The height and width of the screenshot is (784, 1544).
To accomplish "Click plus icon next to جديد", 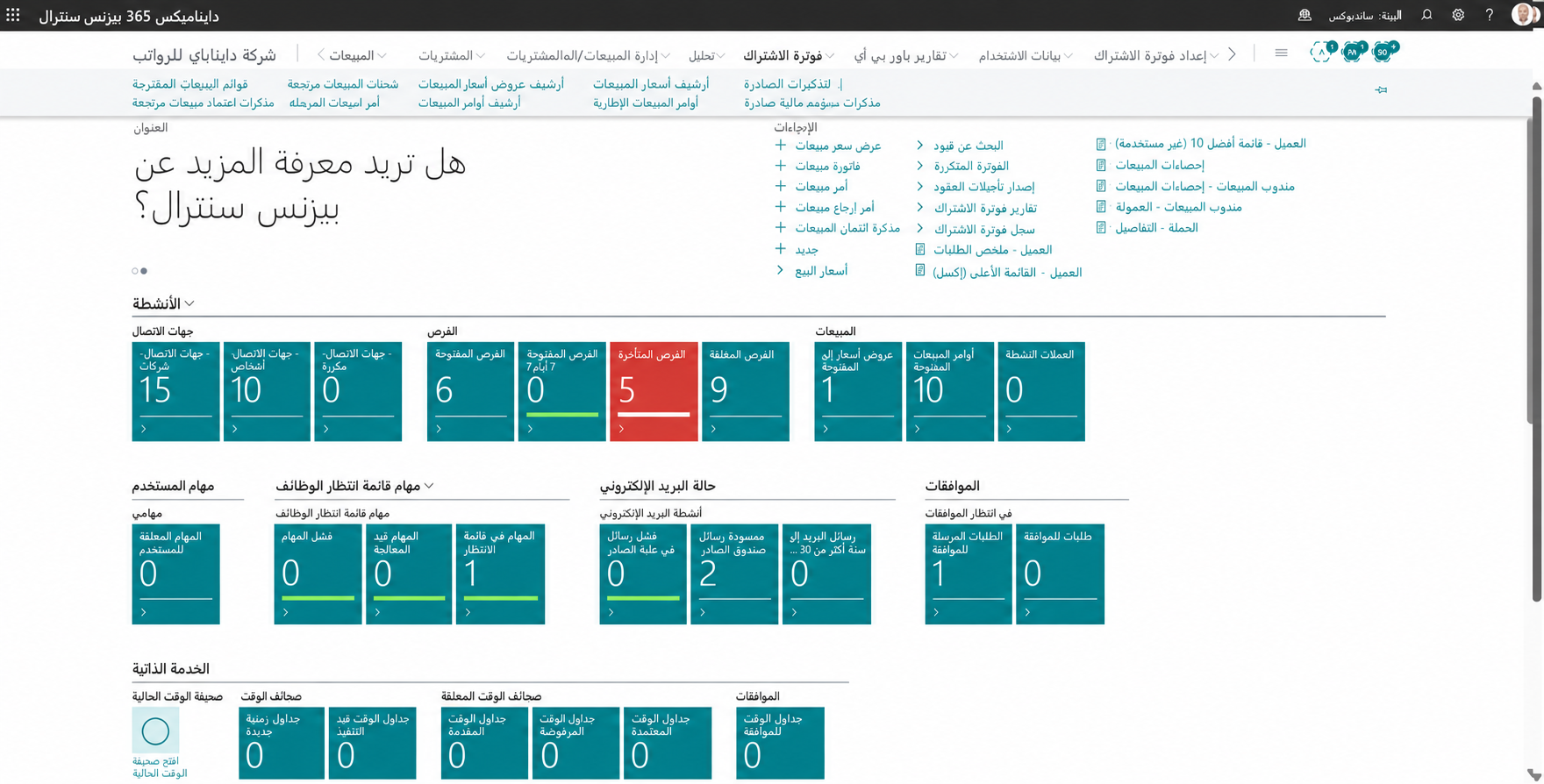I will pyautogui.click(x=780, y=249).
